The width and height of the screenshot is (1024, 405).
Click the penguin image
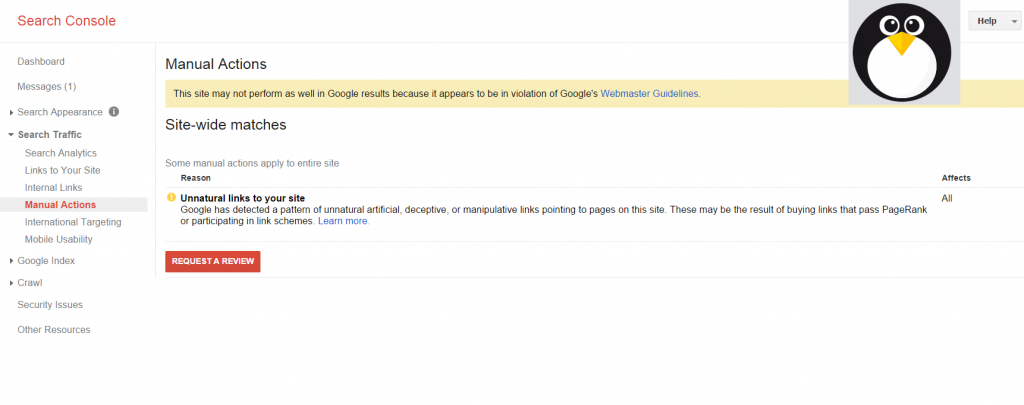904,52
